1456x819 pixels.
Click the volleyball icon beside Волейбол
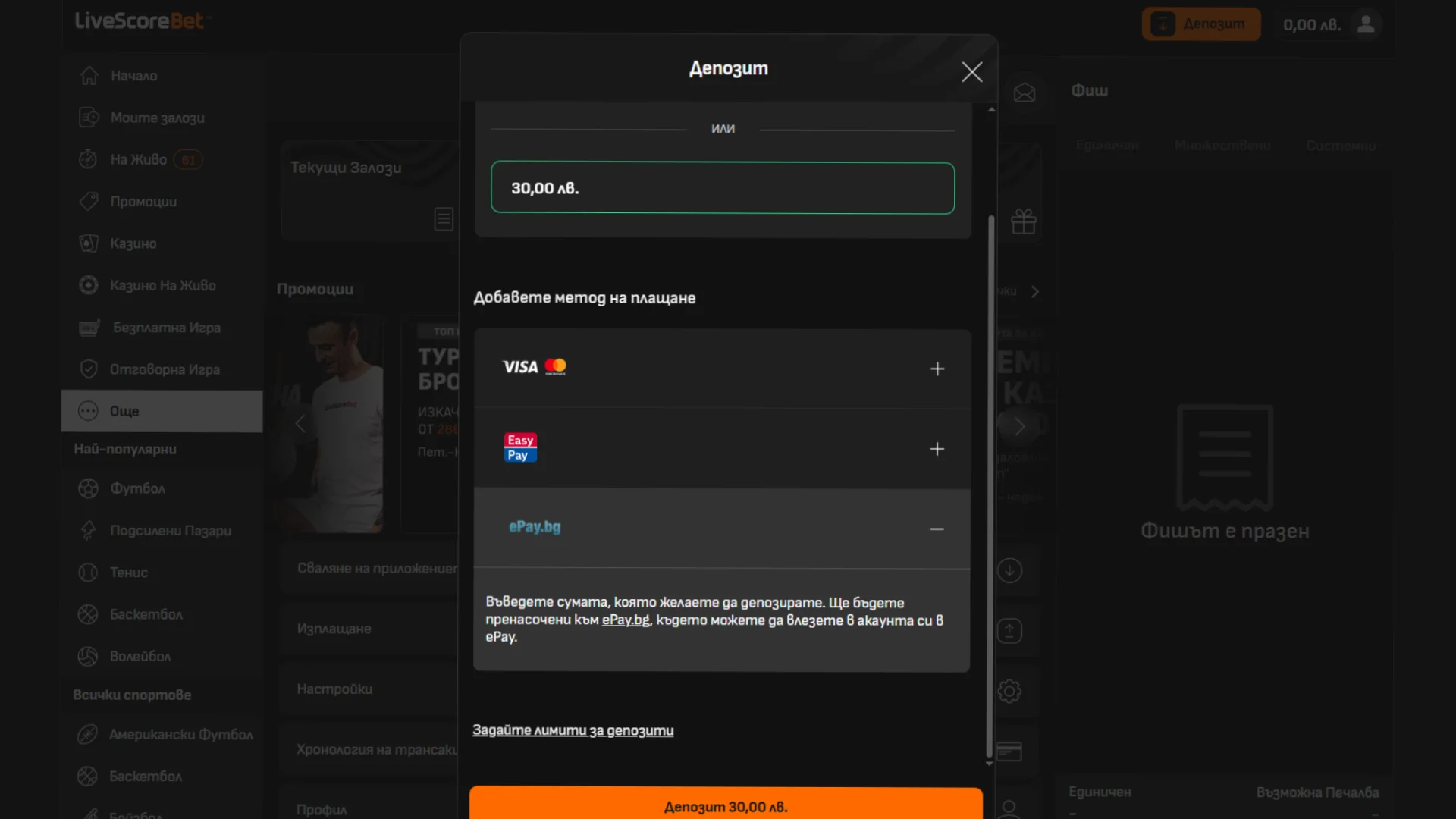[88, 657]
